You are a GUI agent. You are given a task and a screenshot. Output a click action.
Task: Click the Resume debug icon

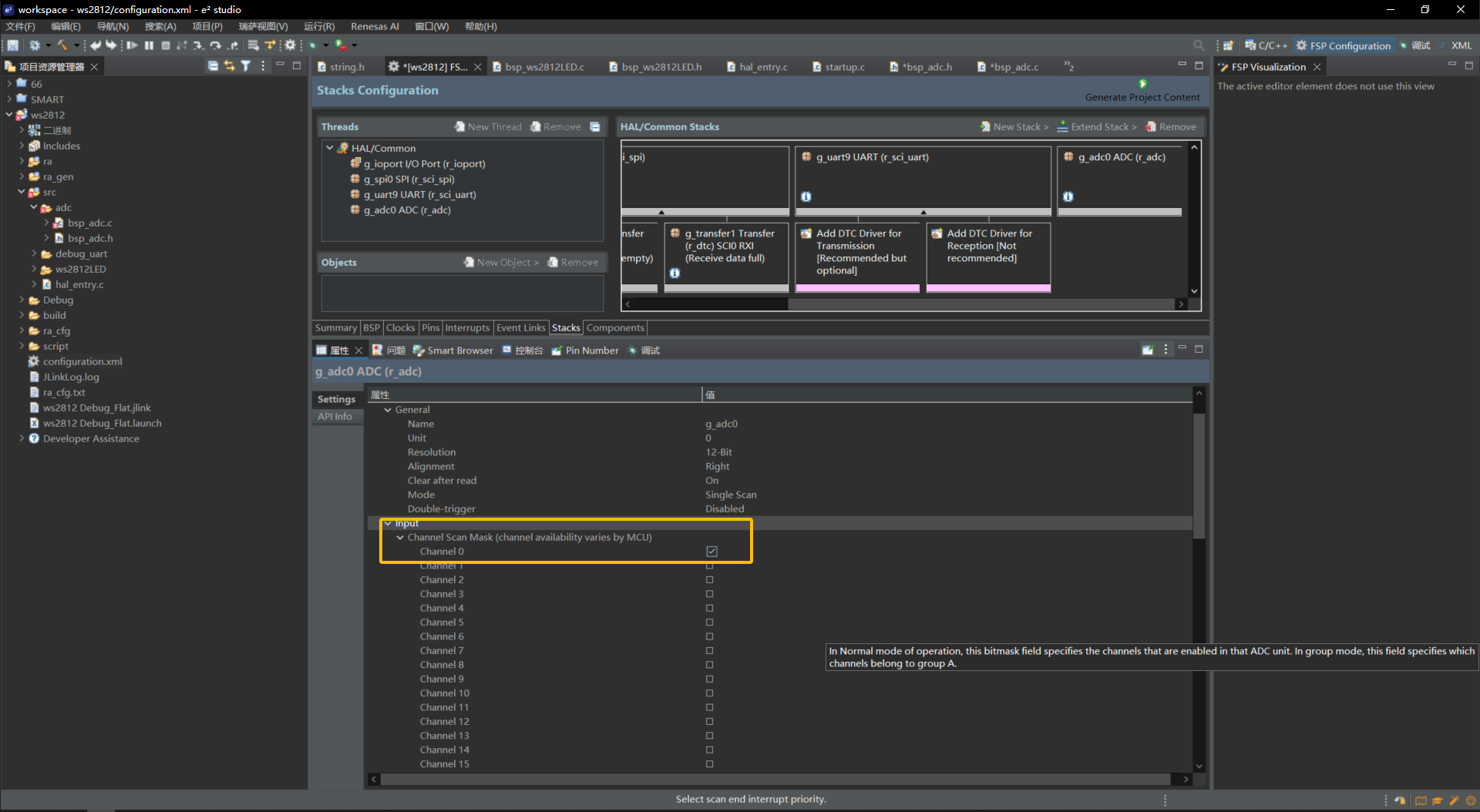[132, 45]
